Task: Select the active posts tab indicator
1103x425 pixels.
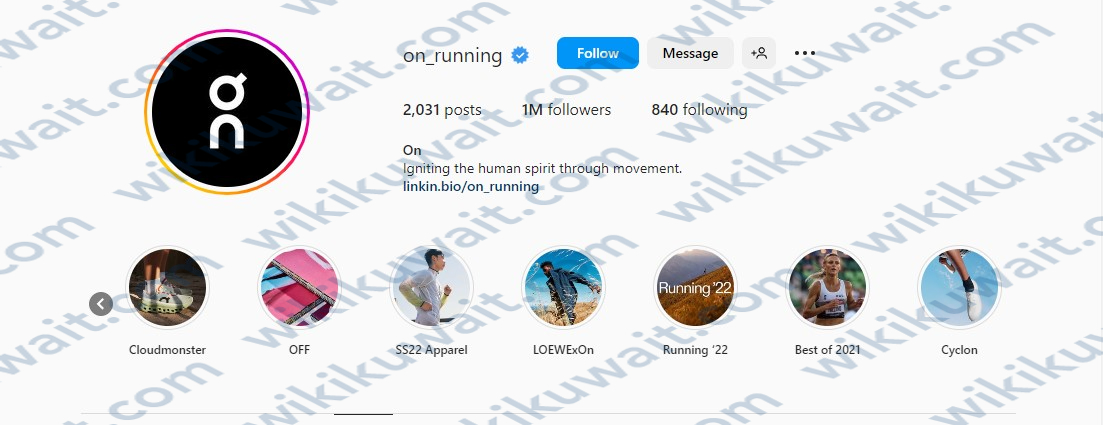Action: point(363,414)
